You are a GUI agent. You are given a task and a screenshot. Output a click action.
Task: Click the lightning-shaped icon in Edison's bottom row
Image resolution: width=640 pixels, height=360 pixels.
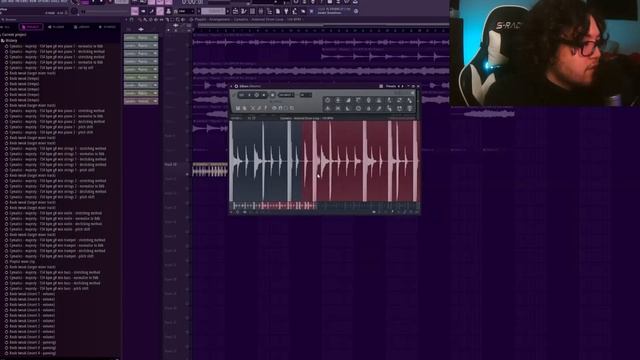[389, 108]
